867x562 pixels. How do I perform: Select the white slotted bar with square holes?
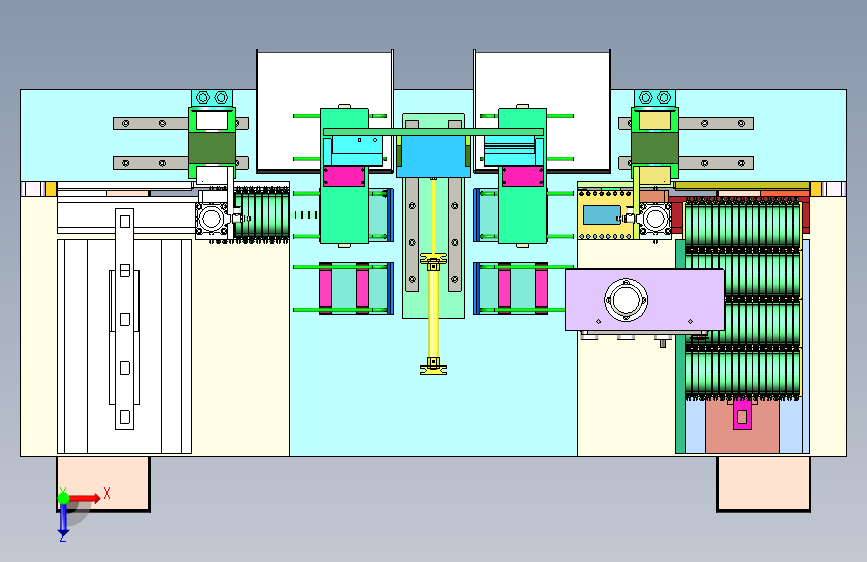pyautogui.click(x=124, y=319)
